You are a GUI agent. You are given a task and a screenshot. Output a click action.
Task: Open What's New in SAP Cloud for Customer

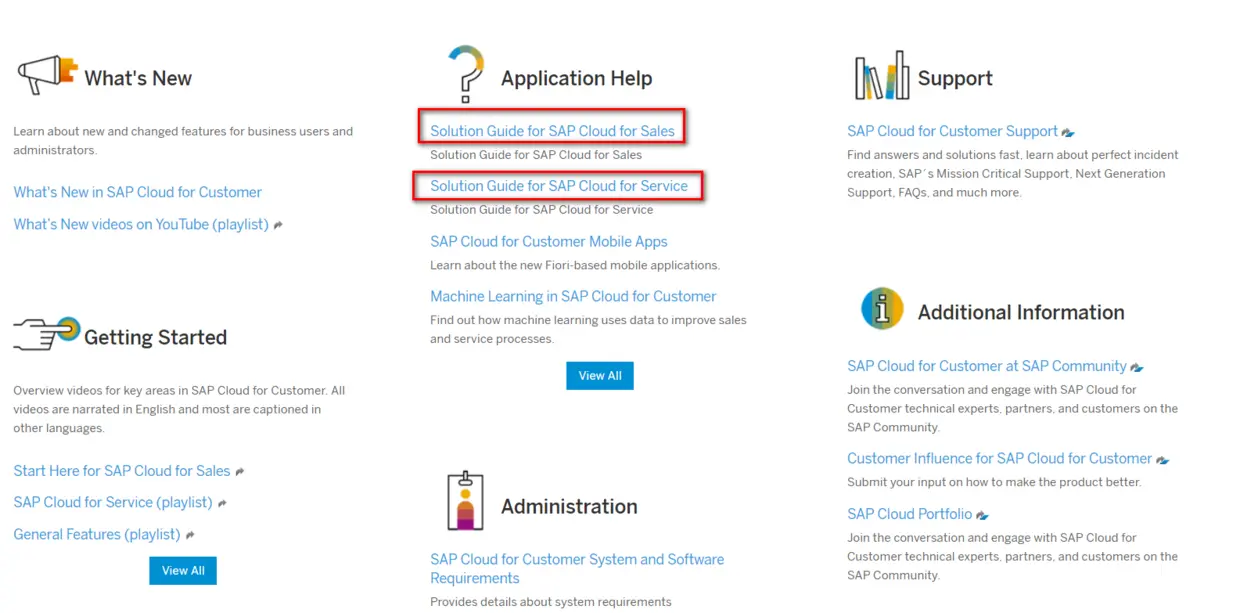[x=137, y=192]
